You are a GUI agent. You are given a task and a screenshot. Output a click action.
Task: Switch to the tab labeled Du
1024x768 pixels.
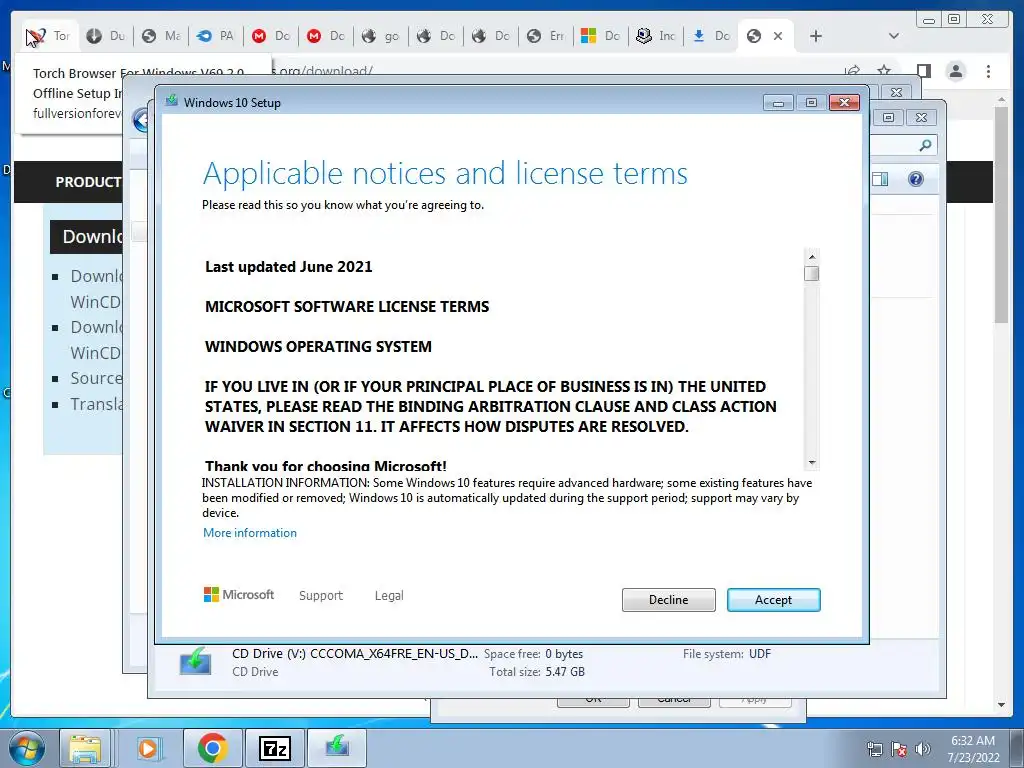(106, 36)
